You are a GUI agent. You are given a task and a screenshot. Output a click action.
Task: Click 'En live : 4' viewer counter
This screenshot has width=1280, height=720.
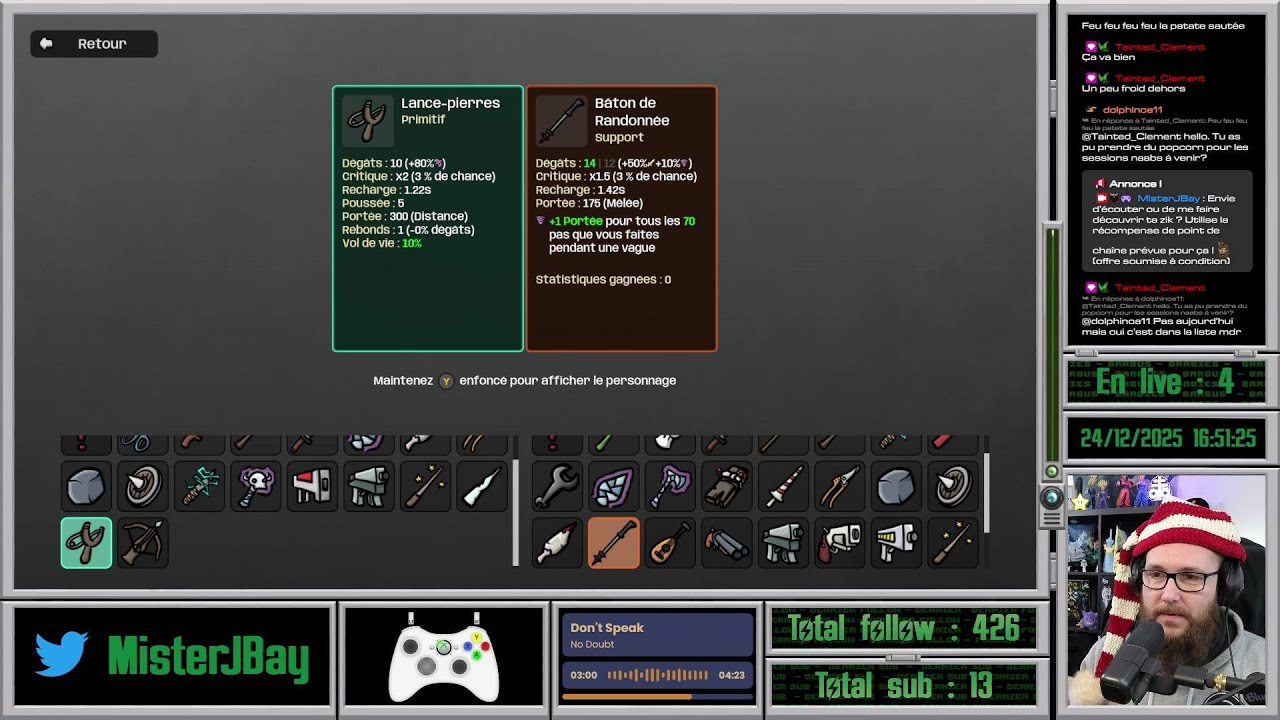point(1164,381)
